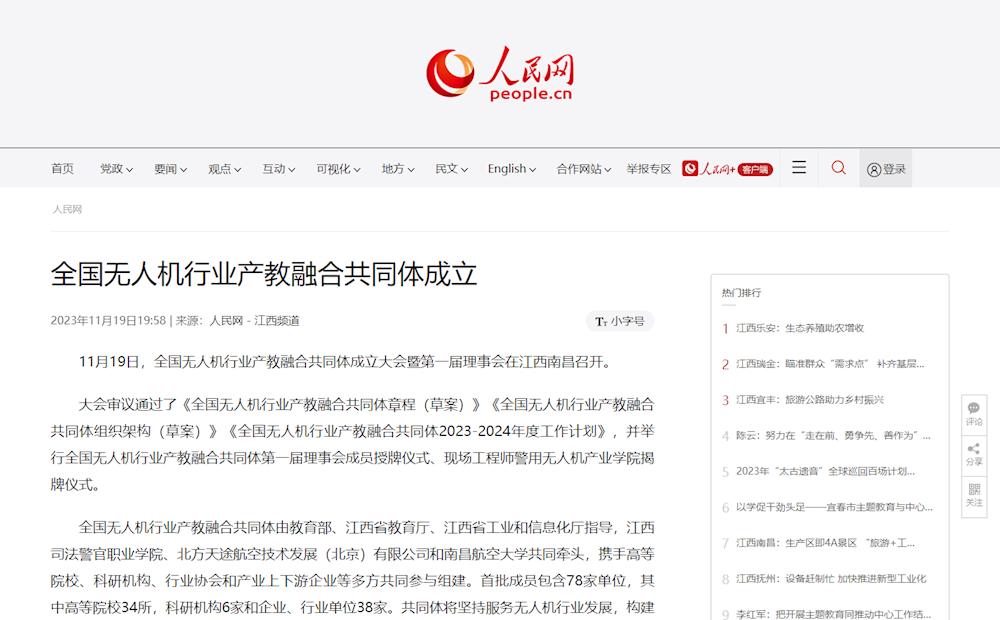The image size is (1000, 620).
Task: Click the People.cn logo at top
Action: (x=500, y=74)
